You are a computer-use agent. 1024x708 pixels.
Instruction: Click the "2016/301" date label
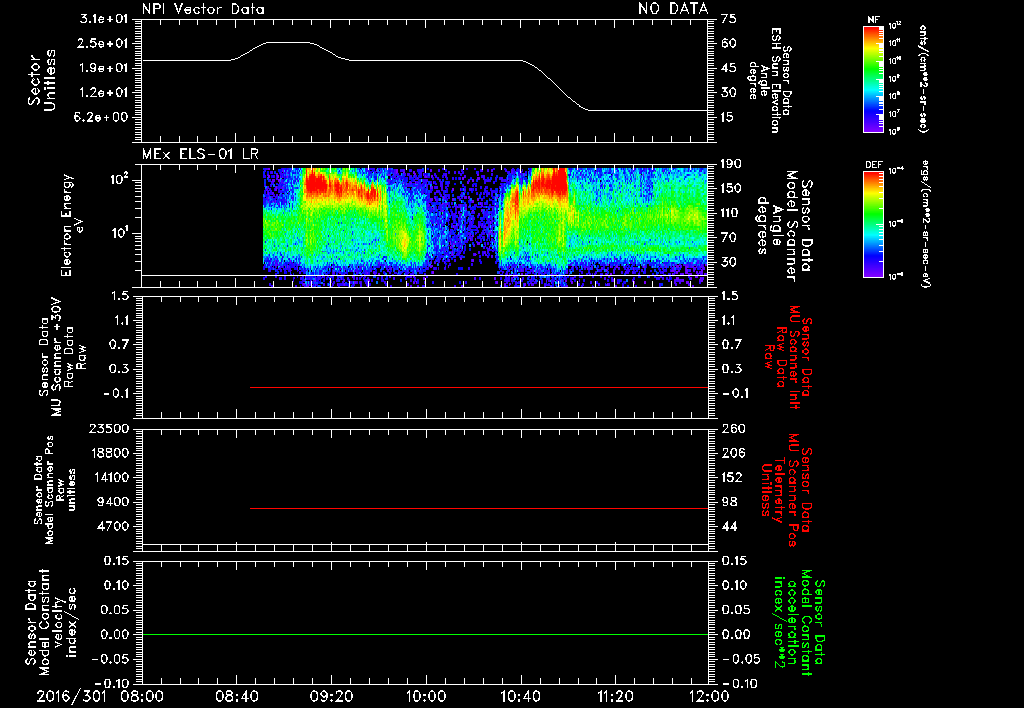[x=71, y=696]
